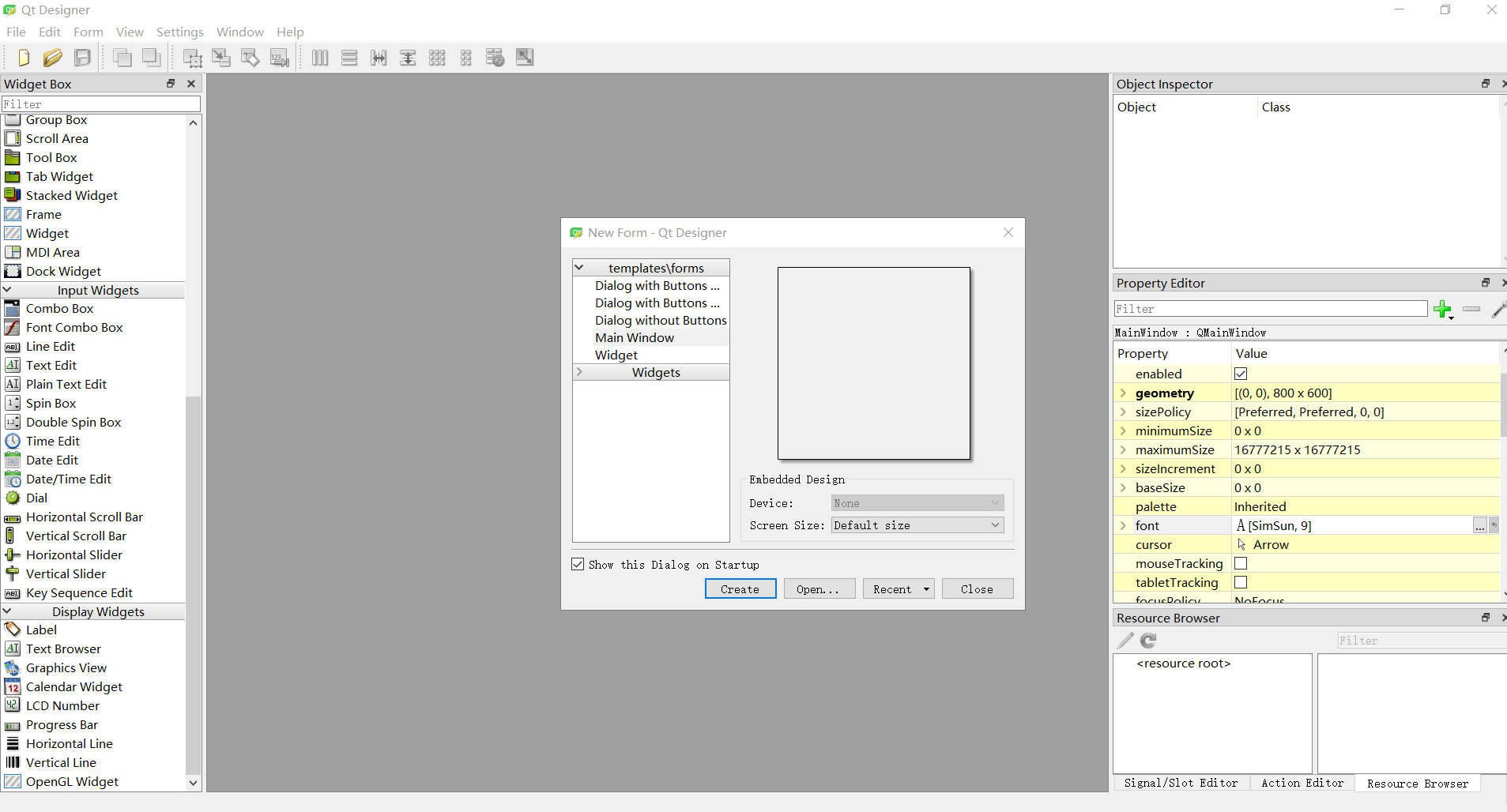Add a new dynamic property with green plus
Viewport: 1507px width, 812px height.
(1444, 310)
